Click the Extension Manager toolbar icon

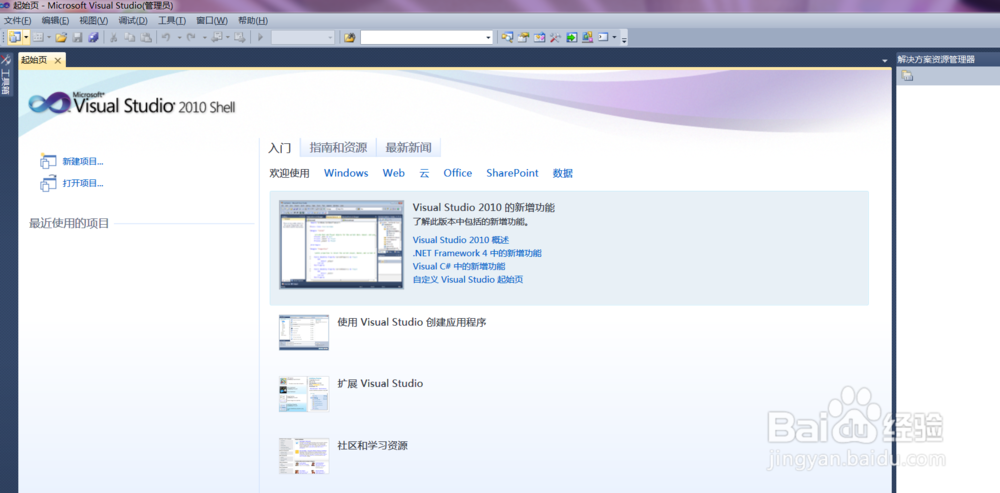point(587,38)
